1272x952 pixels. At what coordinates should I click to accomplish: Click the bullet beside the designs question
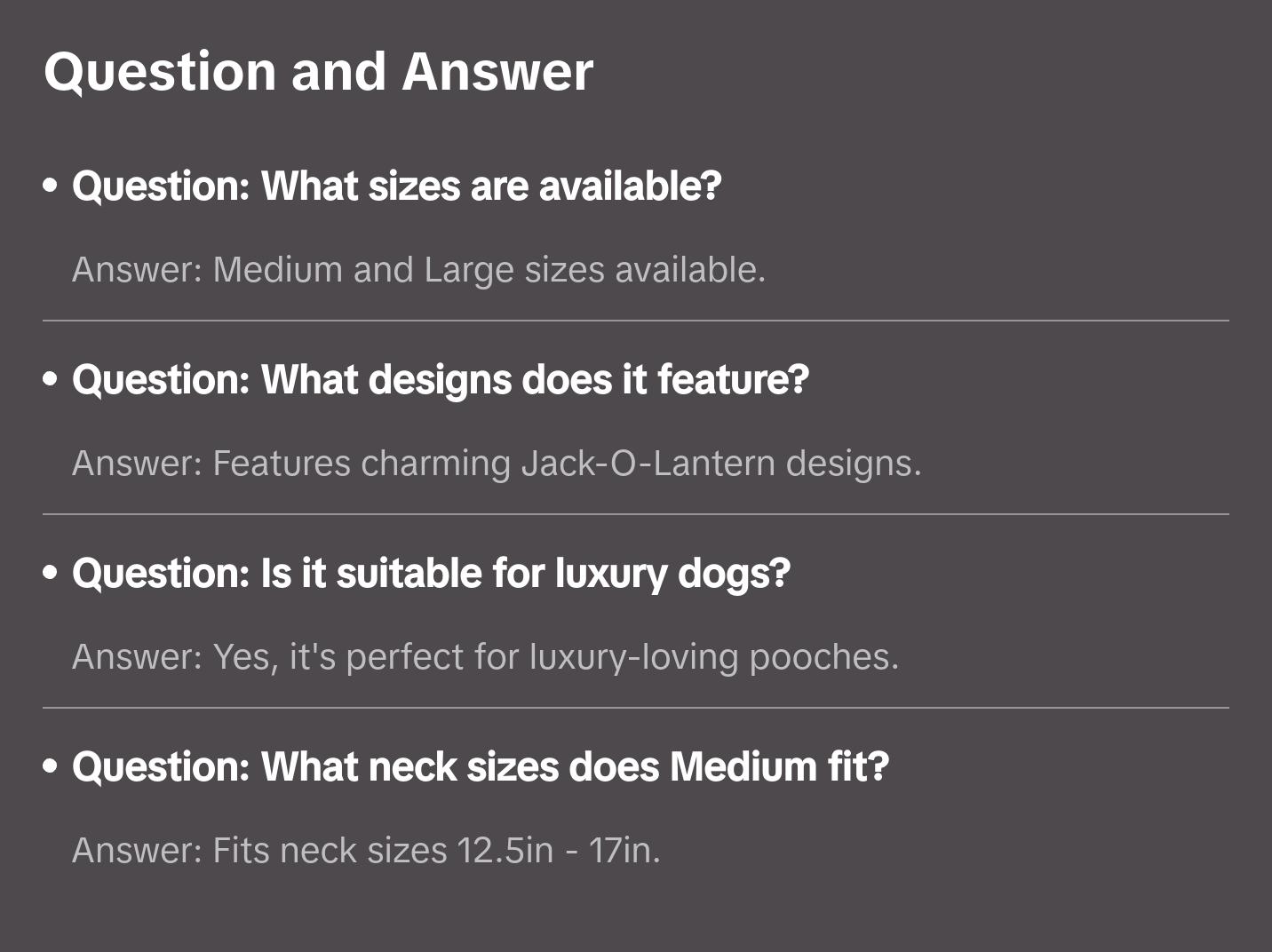tap(51, 380)
